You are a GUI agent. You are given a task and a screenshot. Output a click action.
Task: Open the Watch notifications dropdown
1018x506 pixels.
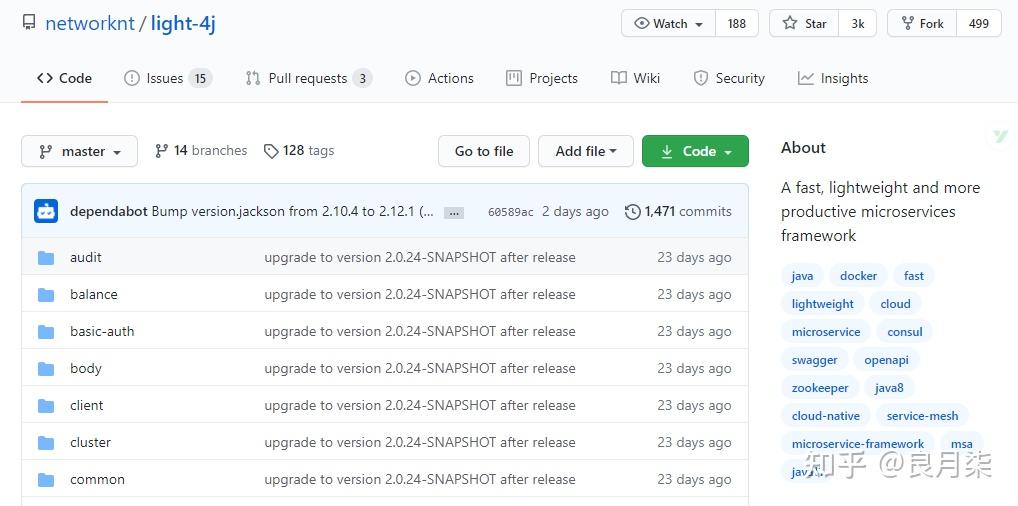pyautogui.click(x=668, y=23)
